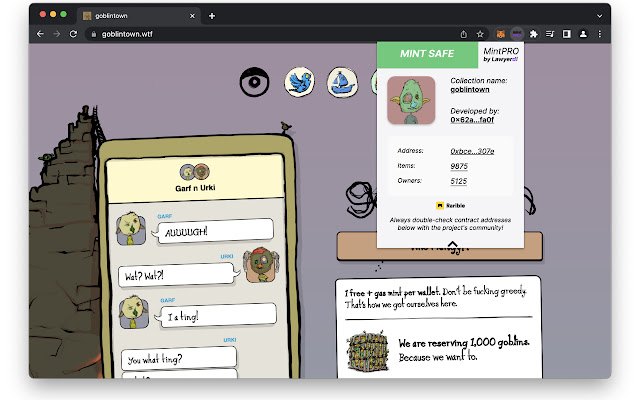Screen dimensions: 640x400
Task: Open the Extensions puzzle-piece menu
Action: pos(533,34)
